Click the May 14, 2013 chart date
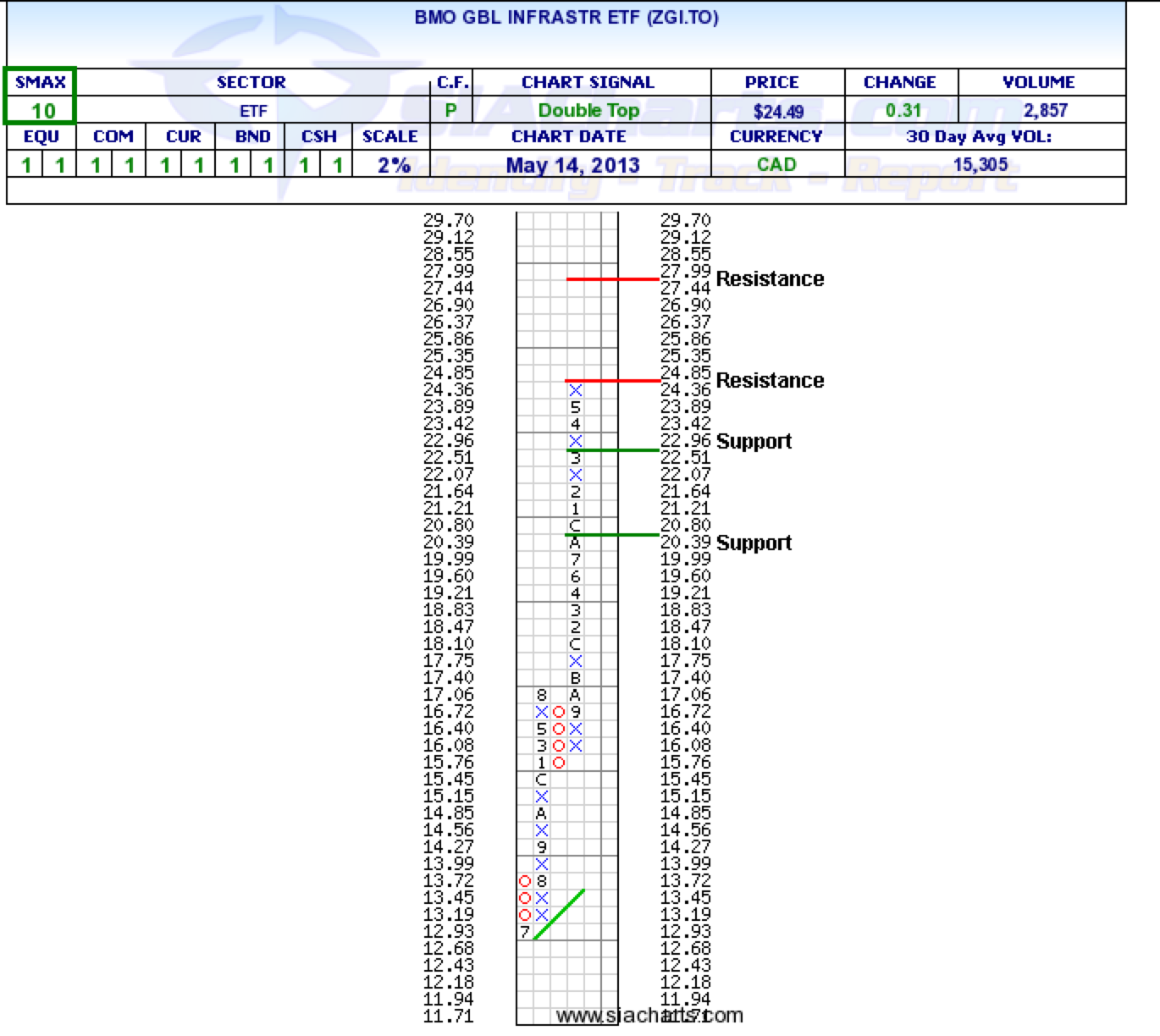This screenshot has width=1160, height=1036. coord(572,165)
